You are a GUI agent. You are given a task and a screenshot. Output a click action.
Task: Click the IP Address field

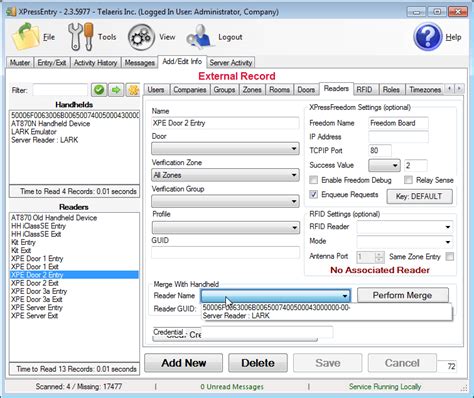(398, 137)
